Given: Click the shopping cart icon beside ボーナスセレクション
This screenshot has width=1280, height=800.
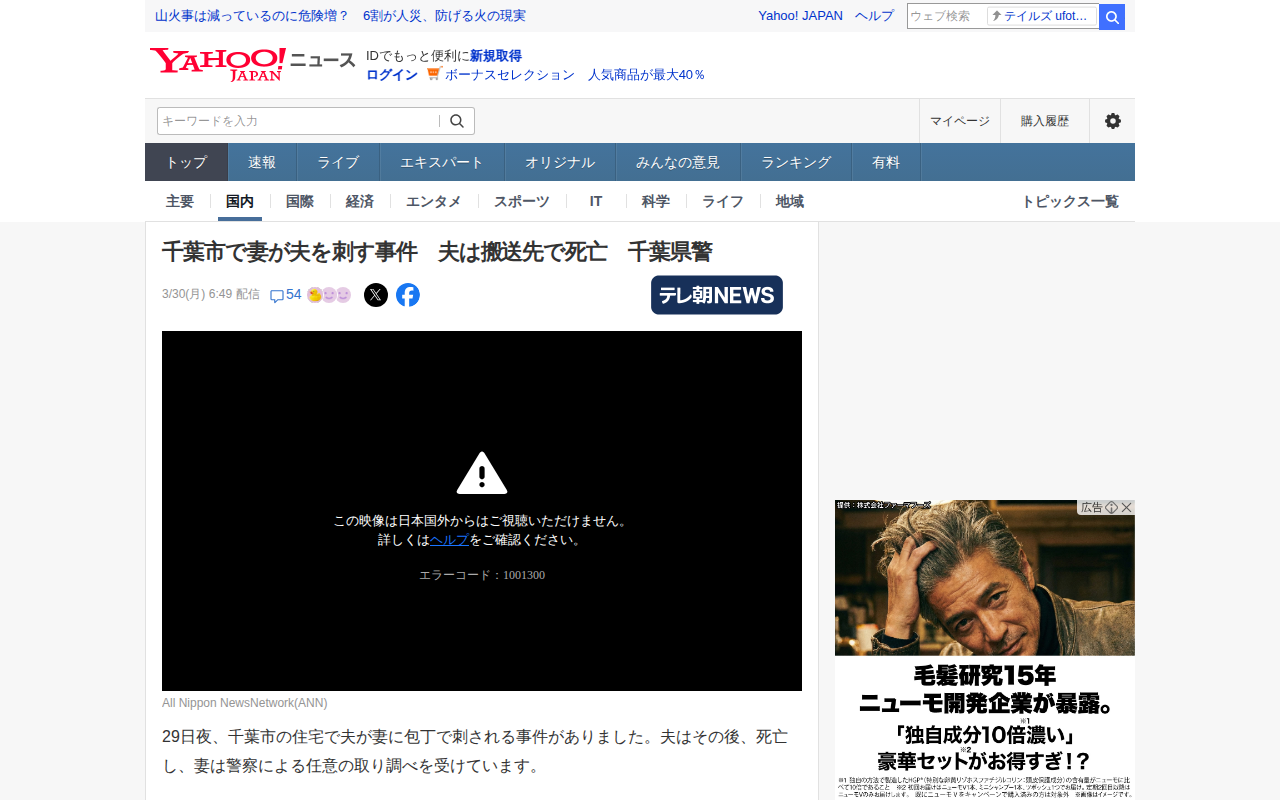Looking at the screenshot, I should (x=434, y=74).
